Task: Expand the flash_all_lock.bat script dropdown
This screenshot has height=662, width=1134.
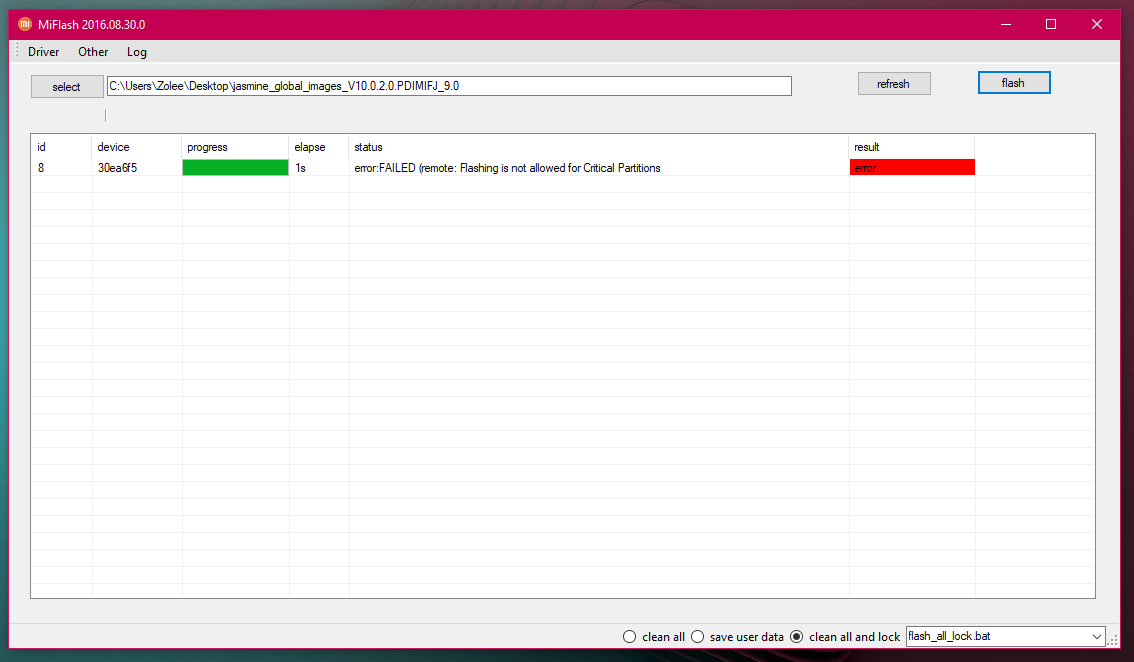Action: pos(1096,637)
